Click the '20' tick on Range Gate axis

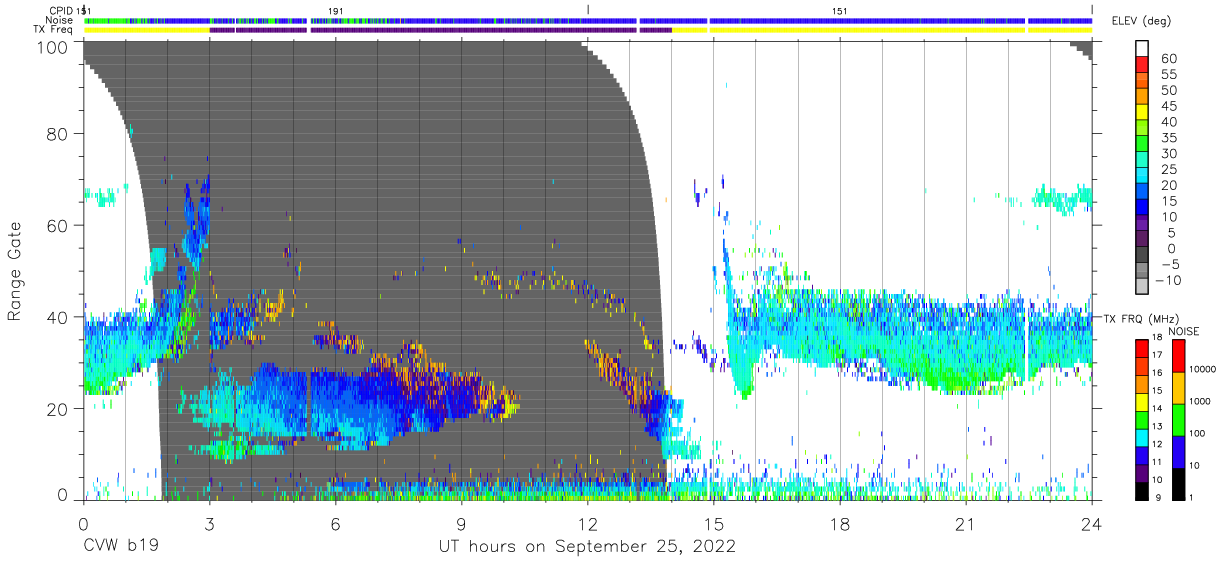click(58, 409)
